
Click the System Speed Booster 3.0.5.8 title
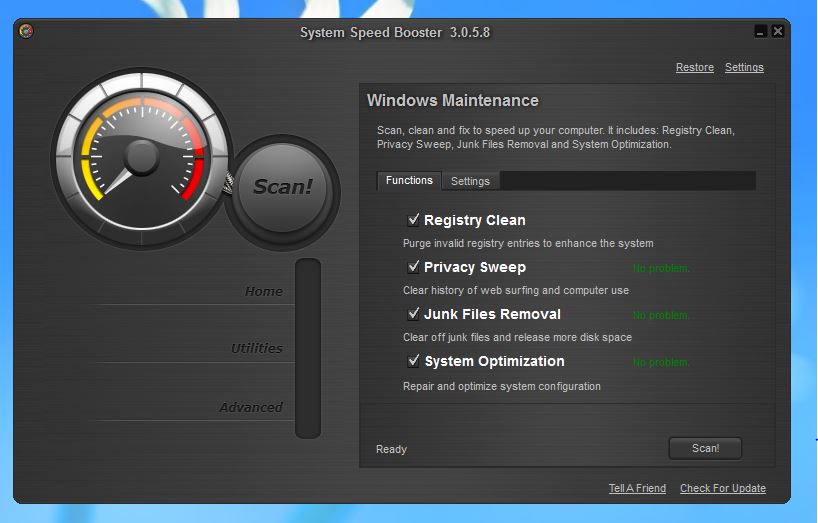(x=395, y=32)
